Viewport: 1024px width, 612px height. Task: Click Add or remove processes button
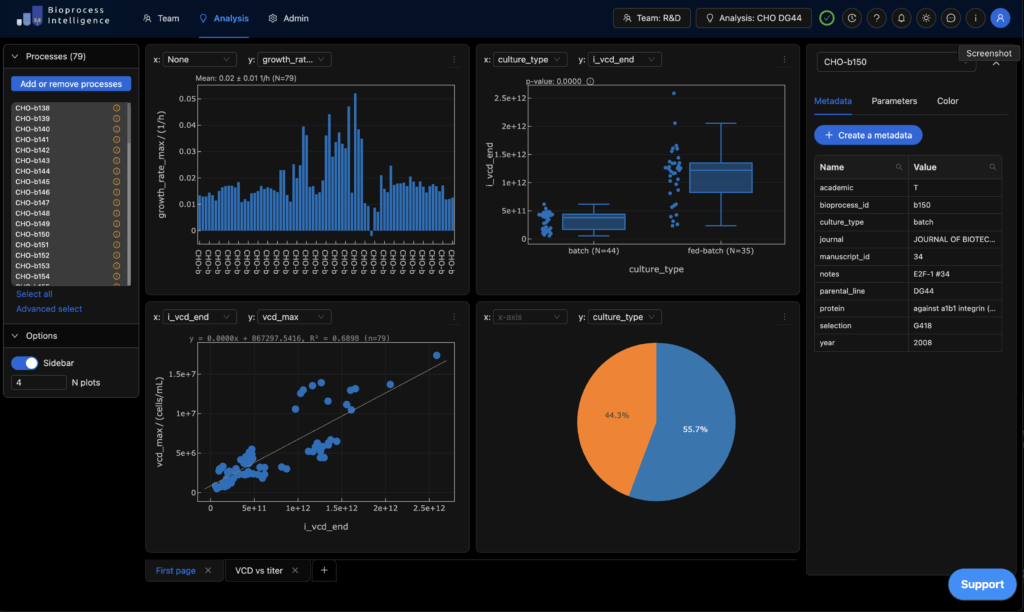coord(71,84)
